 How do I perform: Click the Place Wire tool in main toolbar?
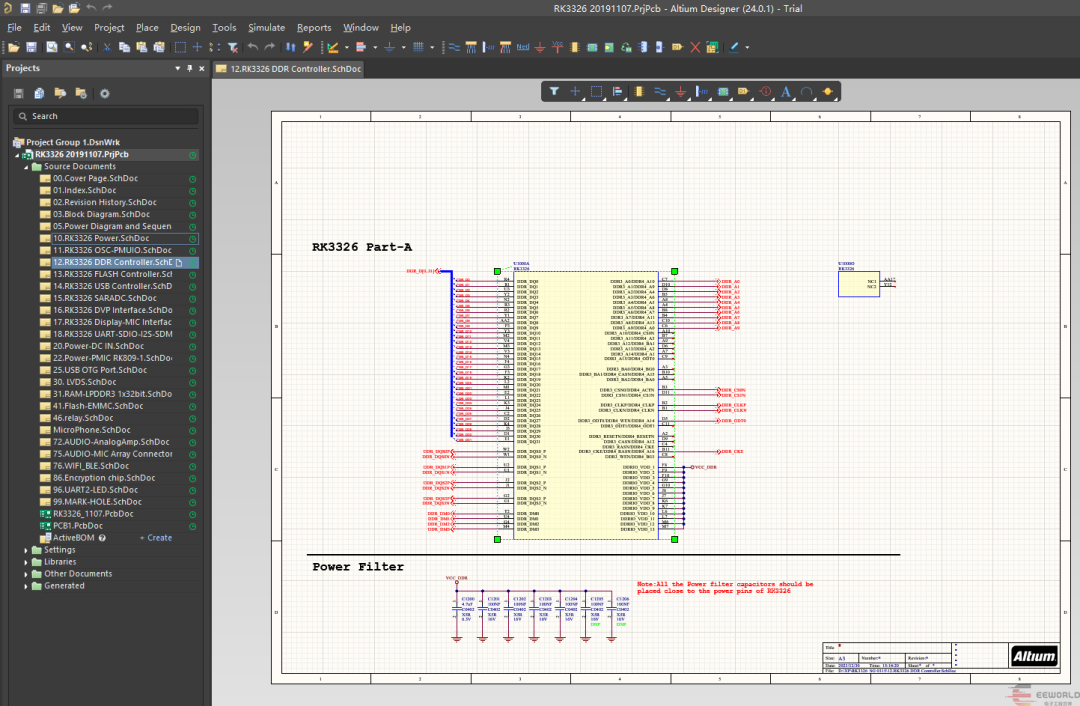click(454, 47)
